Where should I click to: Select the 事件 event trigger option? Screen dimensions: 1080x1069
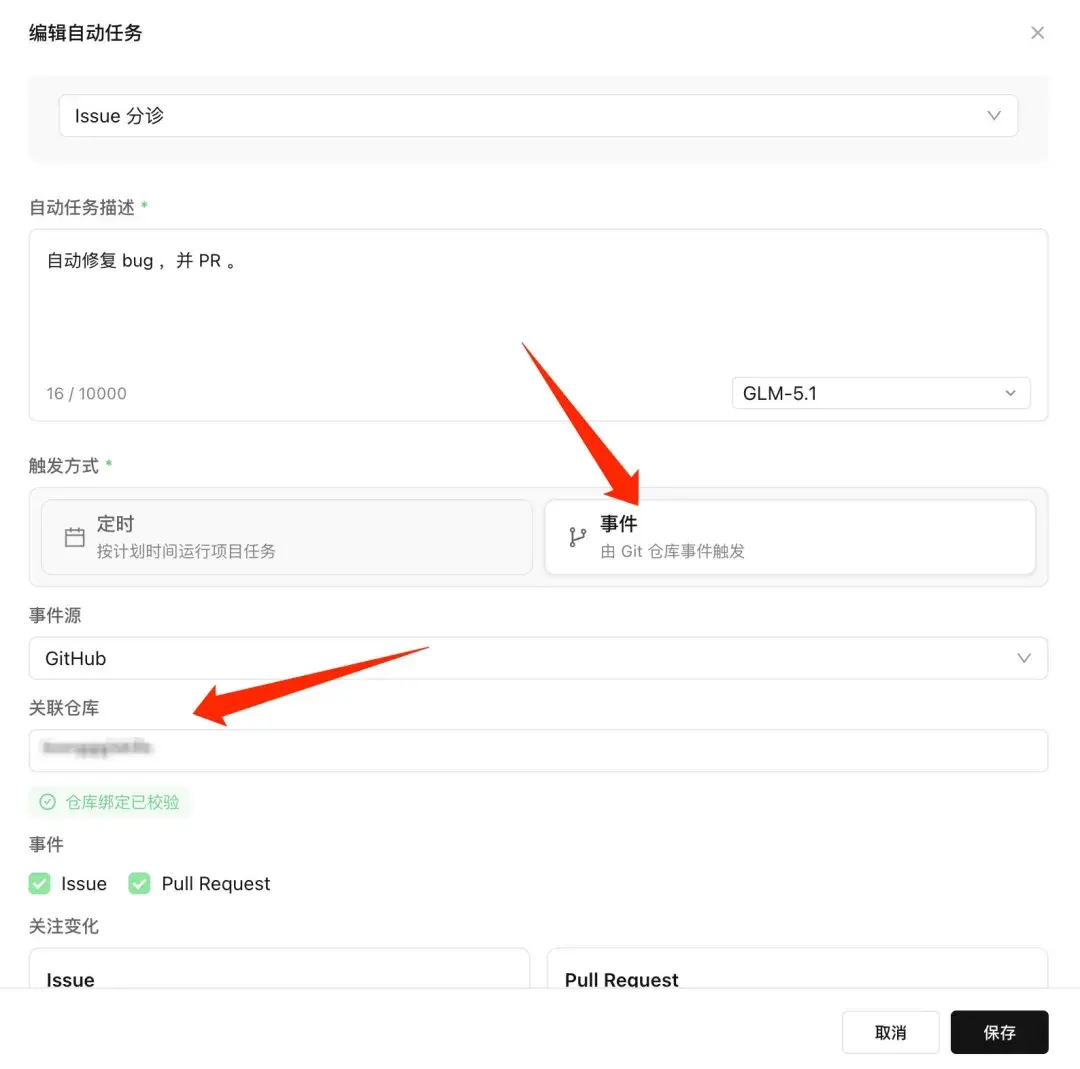(x=789, y=537)
